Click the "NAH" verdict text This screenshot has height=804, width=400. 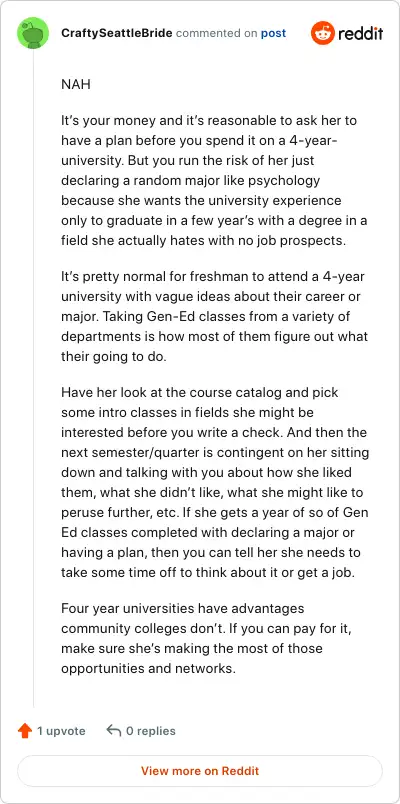[x=76, y=84]
